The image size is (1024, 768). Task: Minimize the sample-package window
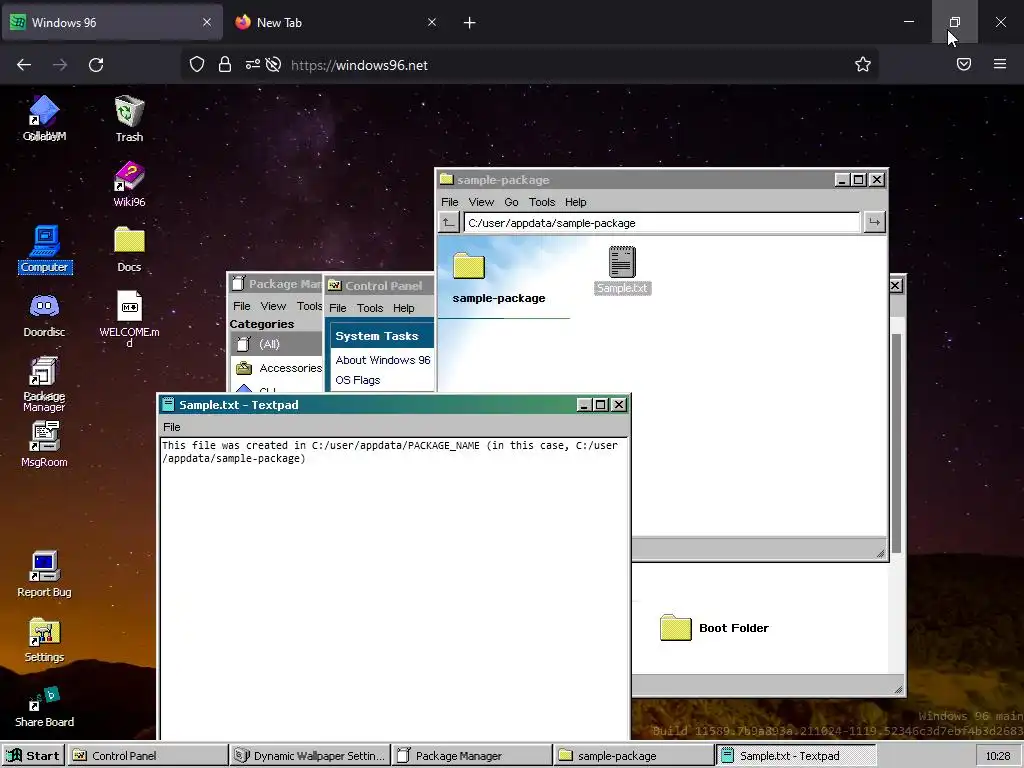tap(842, 180)
